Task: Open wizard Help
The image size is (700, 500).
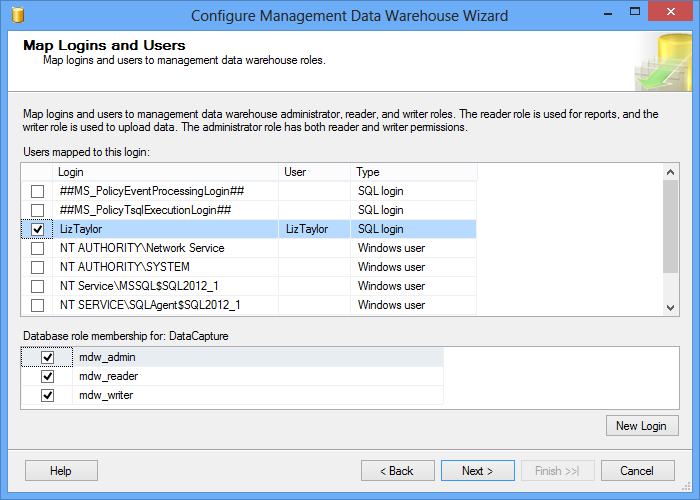Action: tap(61, 471)
